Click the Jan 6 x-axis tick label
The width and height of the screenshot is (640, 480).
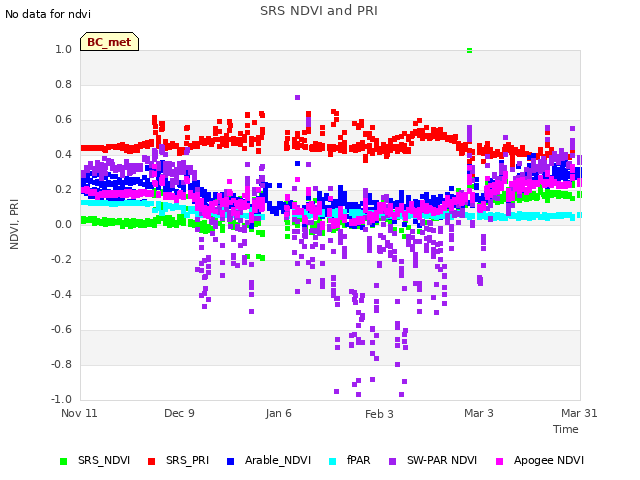click(278, 413)
